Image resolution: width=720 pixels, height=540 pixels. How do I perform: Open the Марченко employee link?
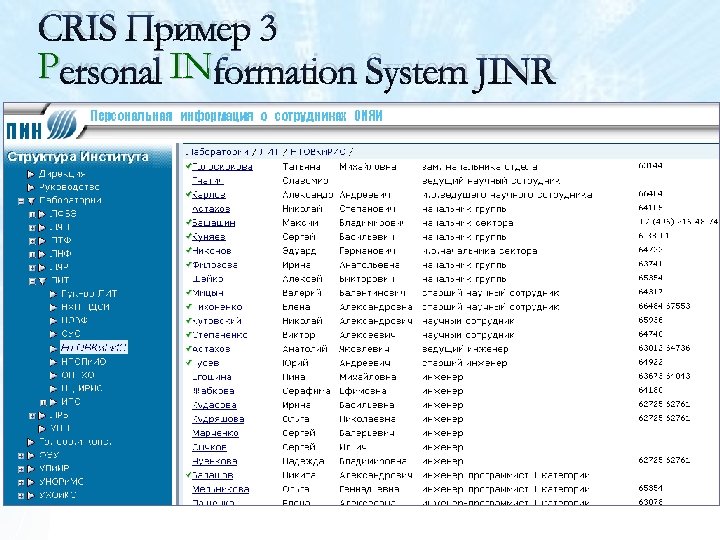coord(215,433)
